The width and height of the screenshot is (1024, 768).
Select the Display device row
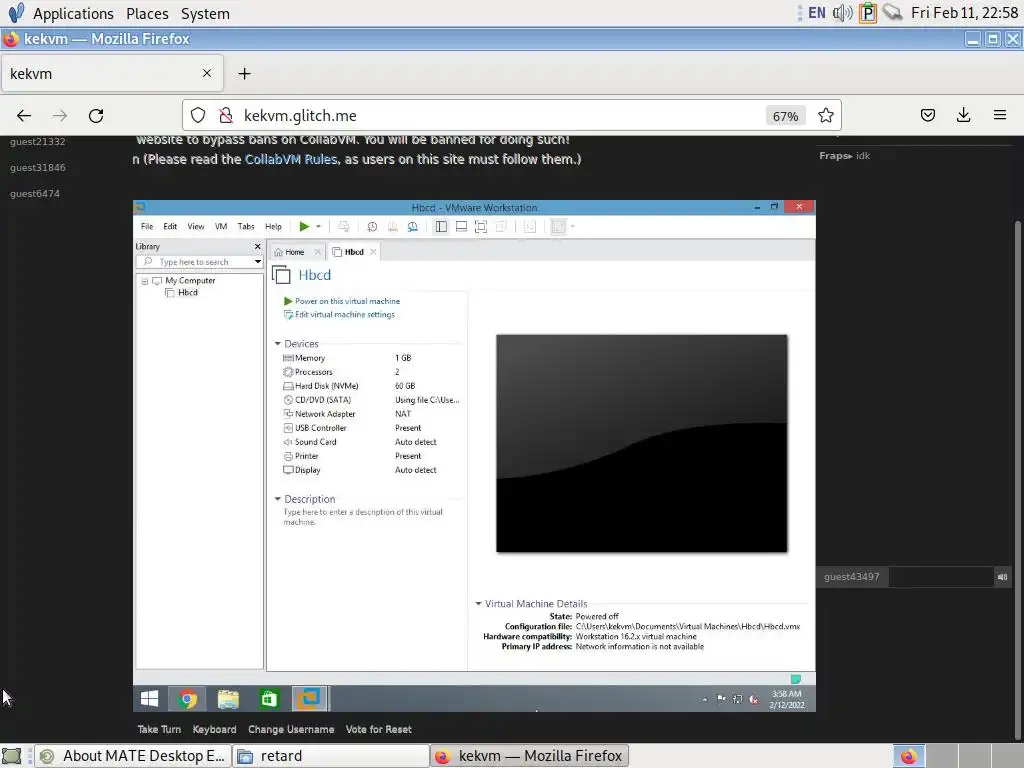point(371,470)
